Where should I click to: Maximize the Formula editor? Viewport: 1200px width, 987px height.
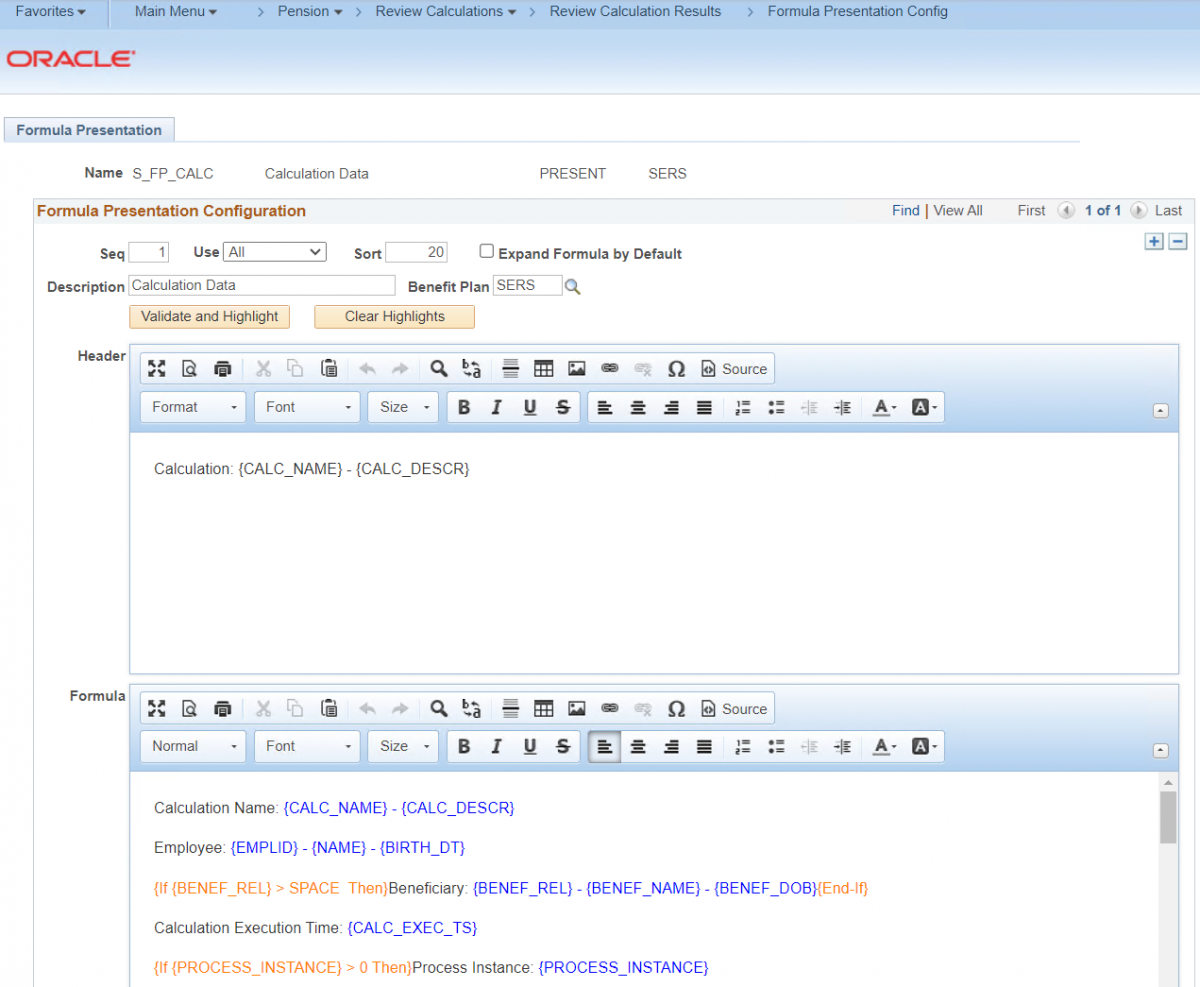[157, 708]
